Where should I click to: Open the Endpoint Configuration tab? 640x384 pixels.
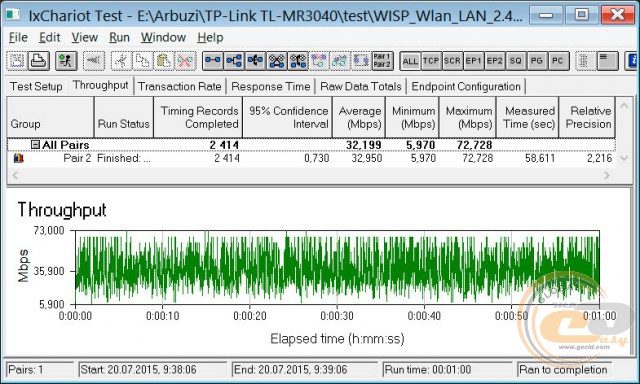click(466, 87)
